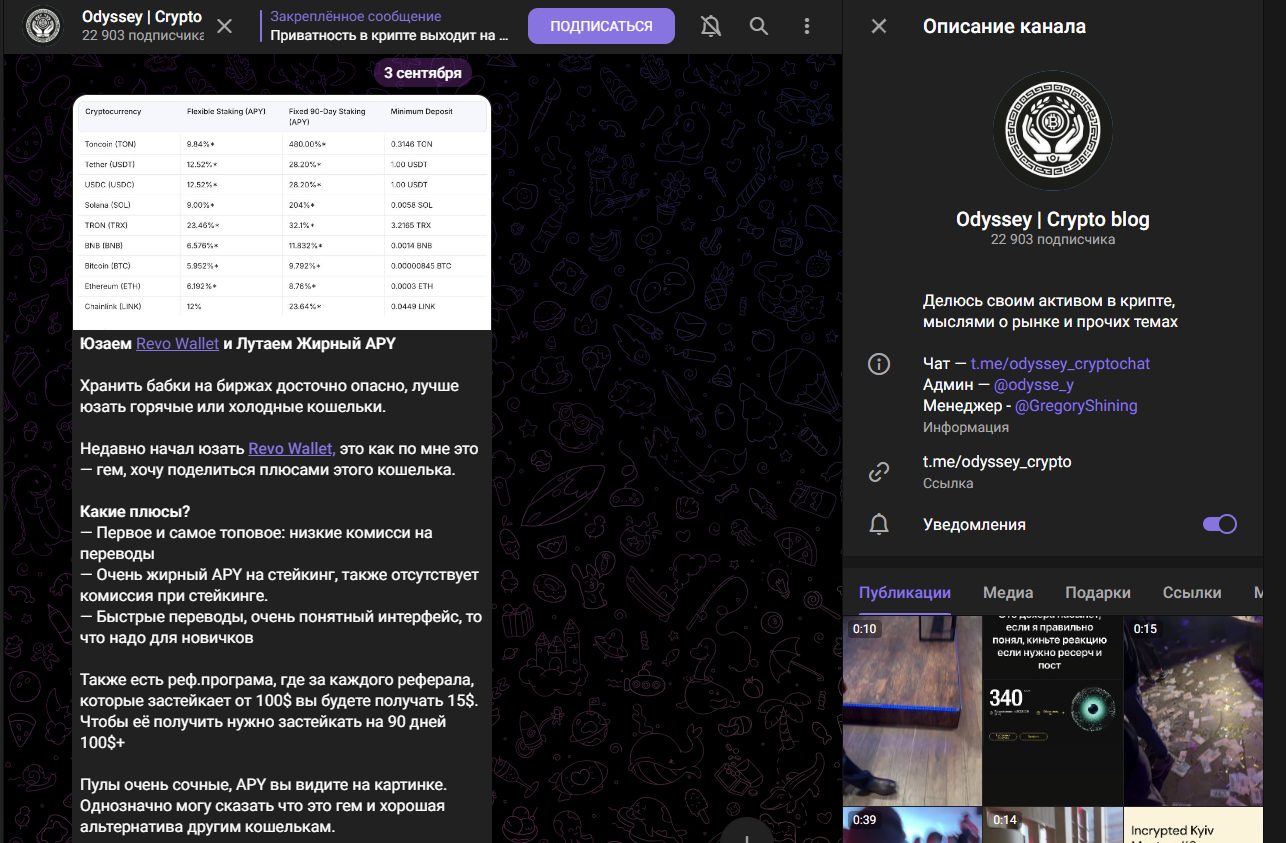Click the 22 903 подписчика count under the blog name

(x=1053, y=240)
